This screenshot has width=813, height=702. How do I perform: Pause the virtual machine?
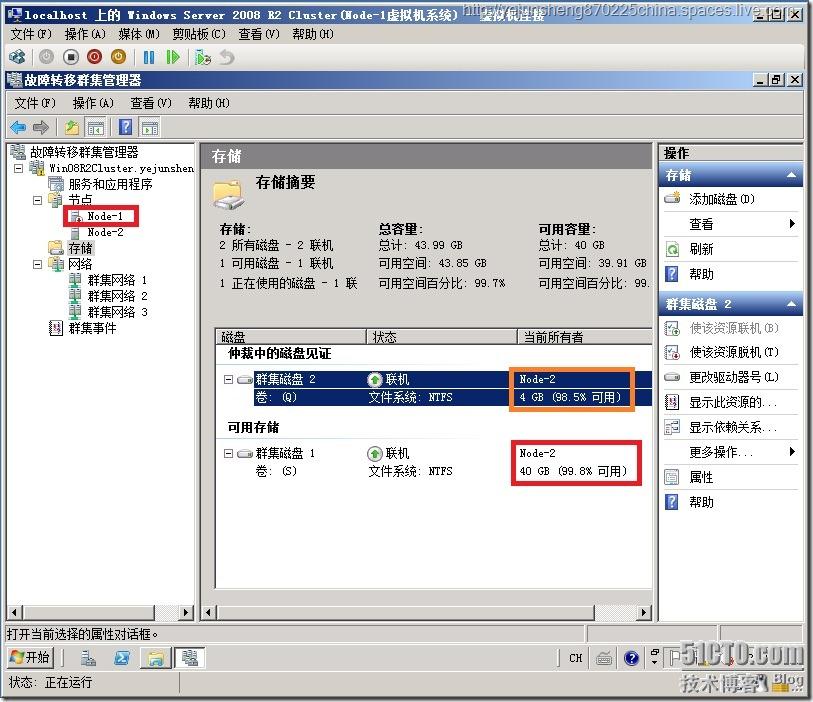point(149,57)
